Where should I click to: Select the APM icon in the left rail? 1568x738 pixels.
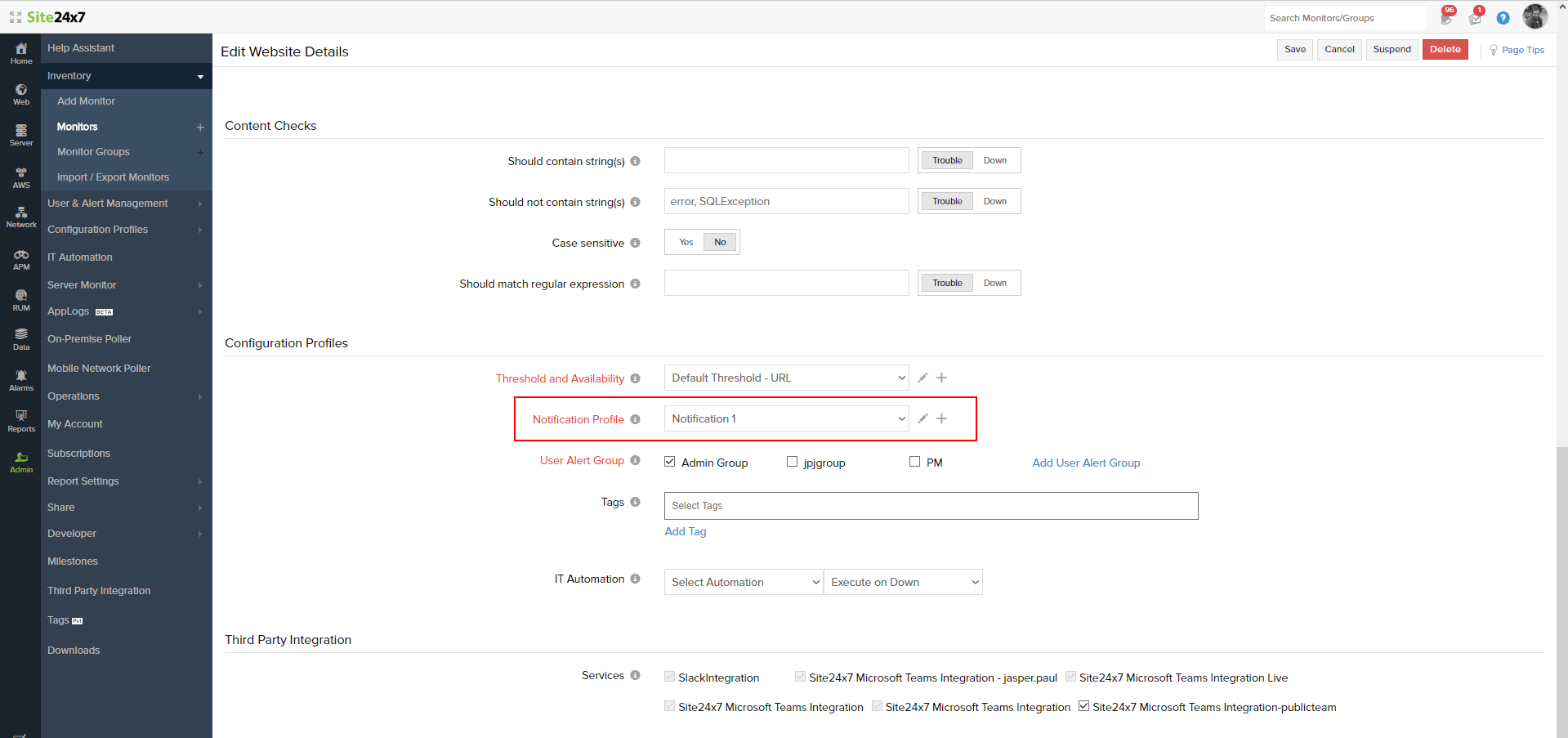(x=20, y=258)
